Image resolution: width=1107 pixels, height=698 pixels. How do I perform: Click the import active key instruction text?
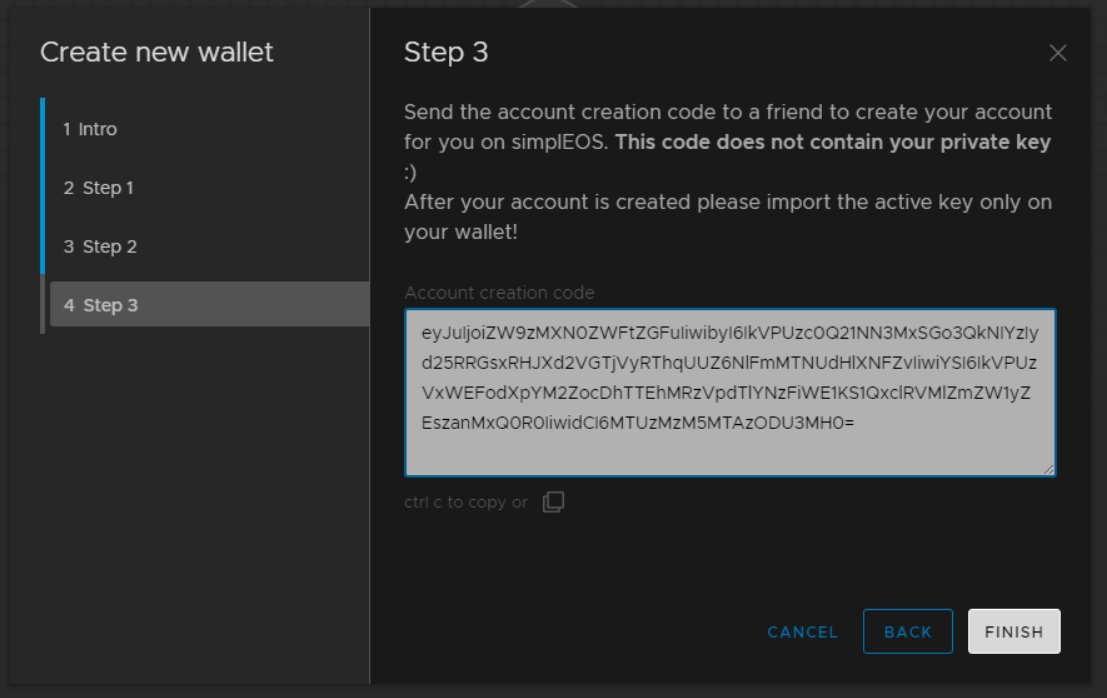point(728,217)
